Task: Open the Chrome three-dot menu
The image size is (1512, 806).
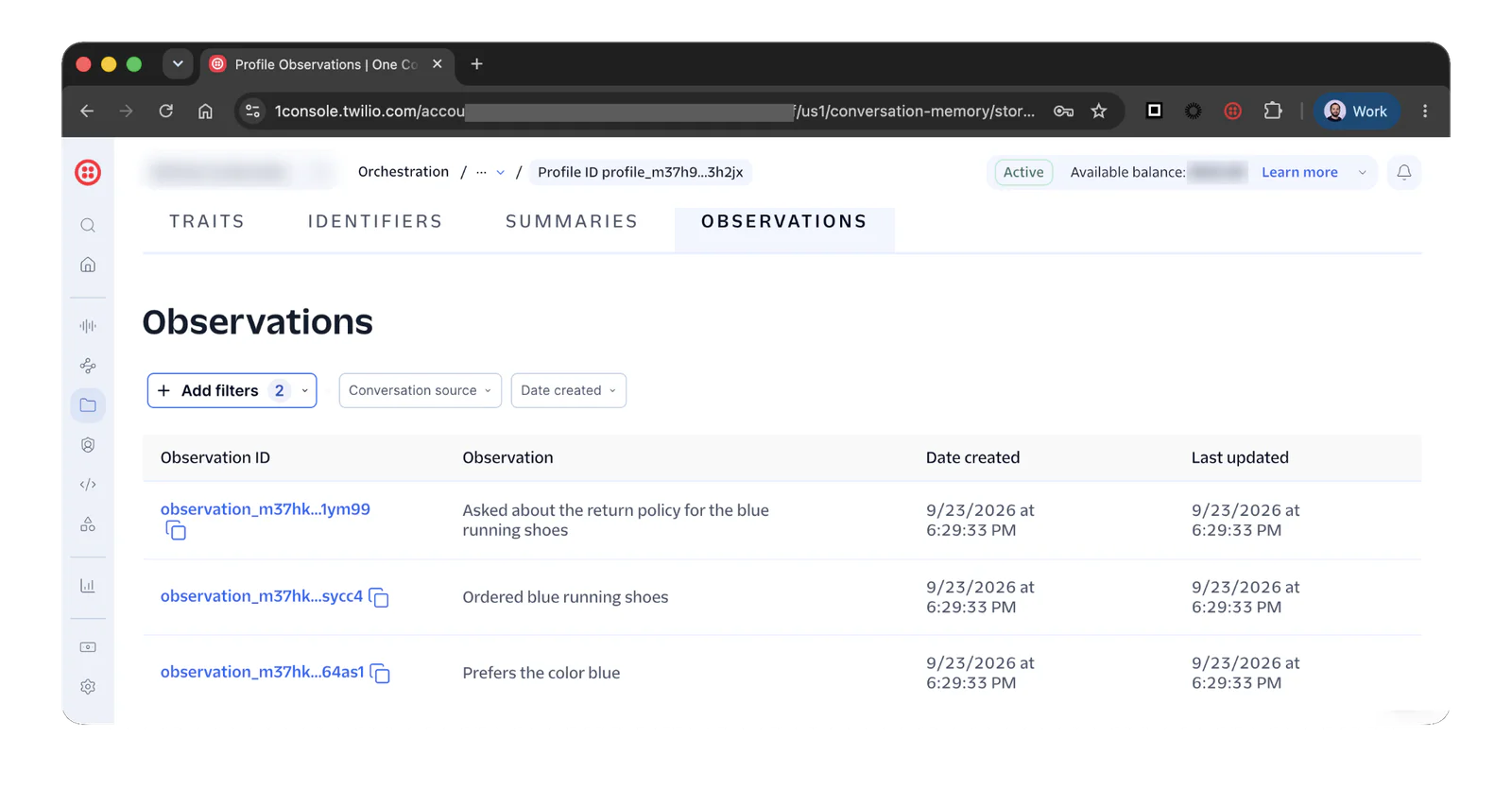Action: [1424, 111]
